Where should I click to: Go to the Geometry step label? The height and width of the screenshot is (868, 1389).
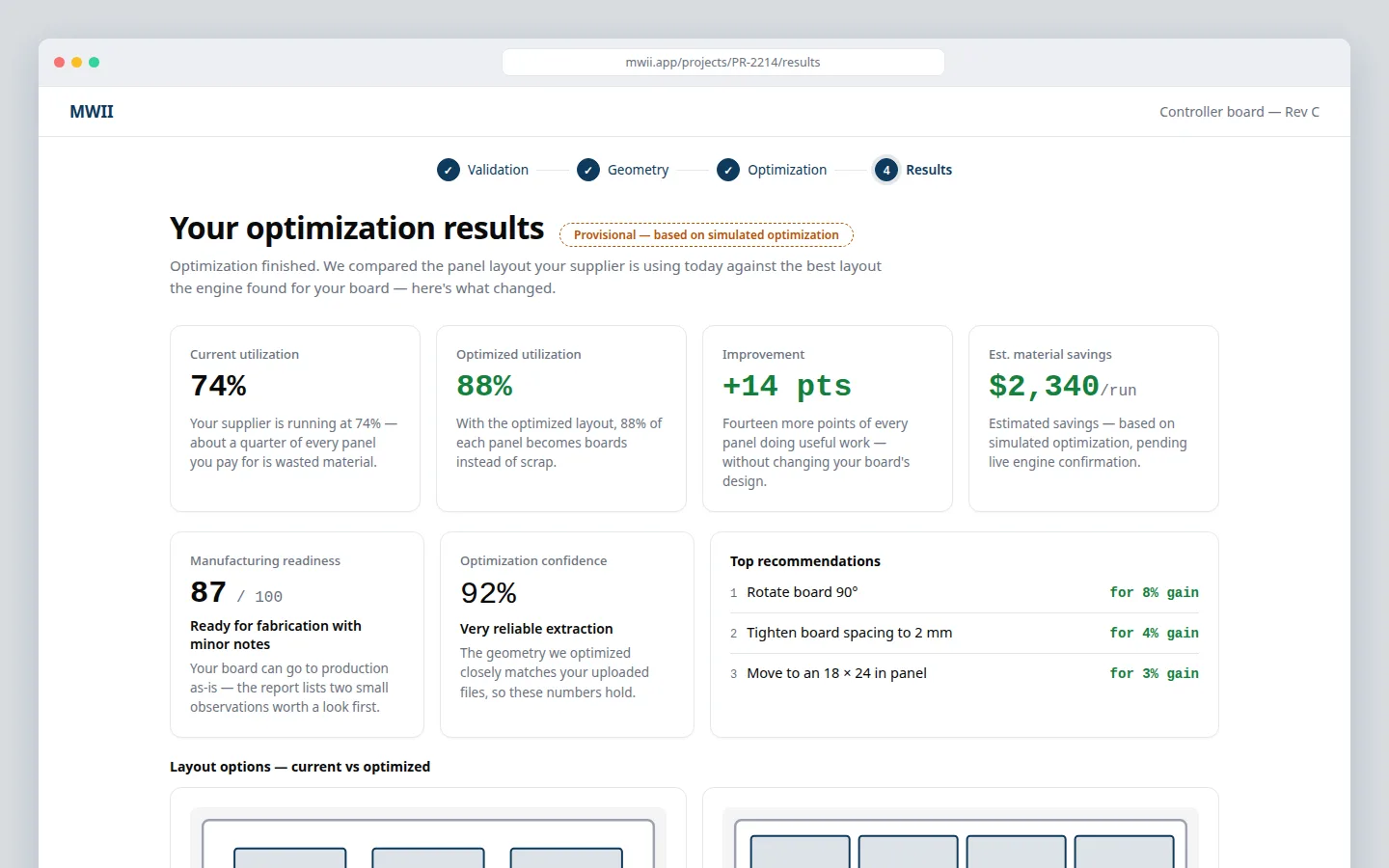click(638, 170)
